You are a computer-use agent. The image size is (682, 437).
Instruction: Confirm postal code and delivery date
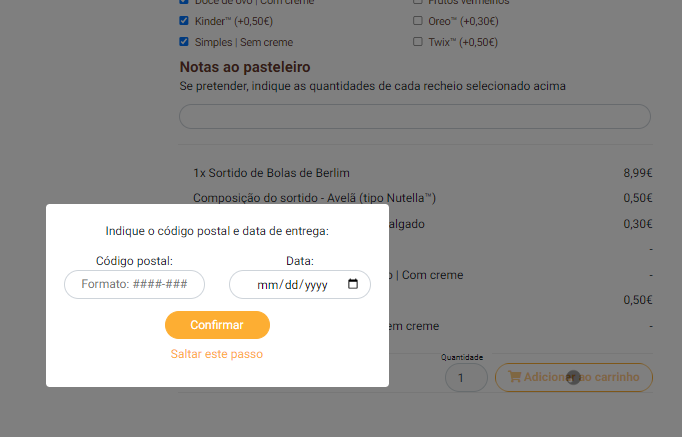217,325
